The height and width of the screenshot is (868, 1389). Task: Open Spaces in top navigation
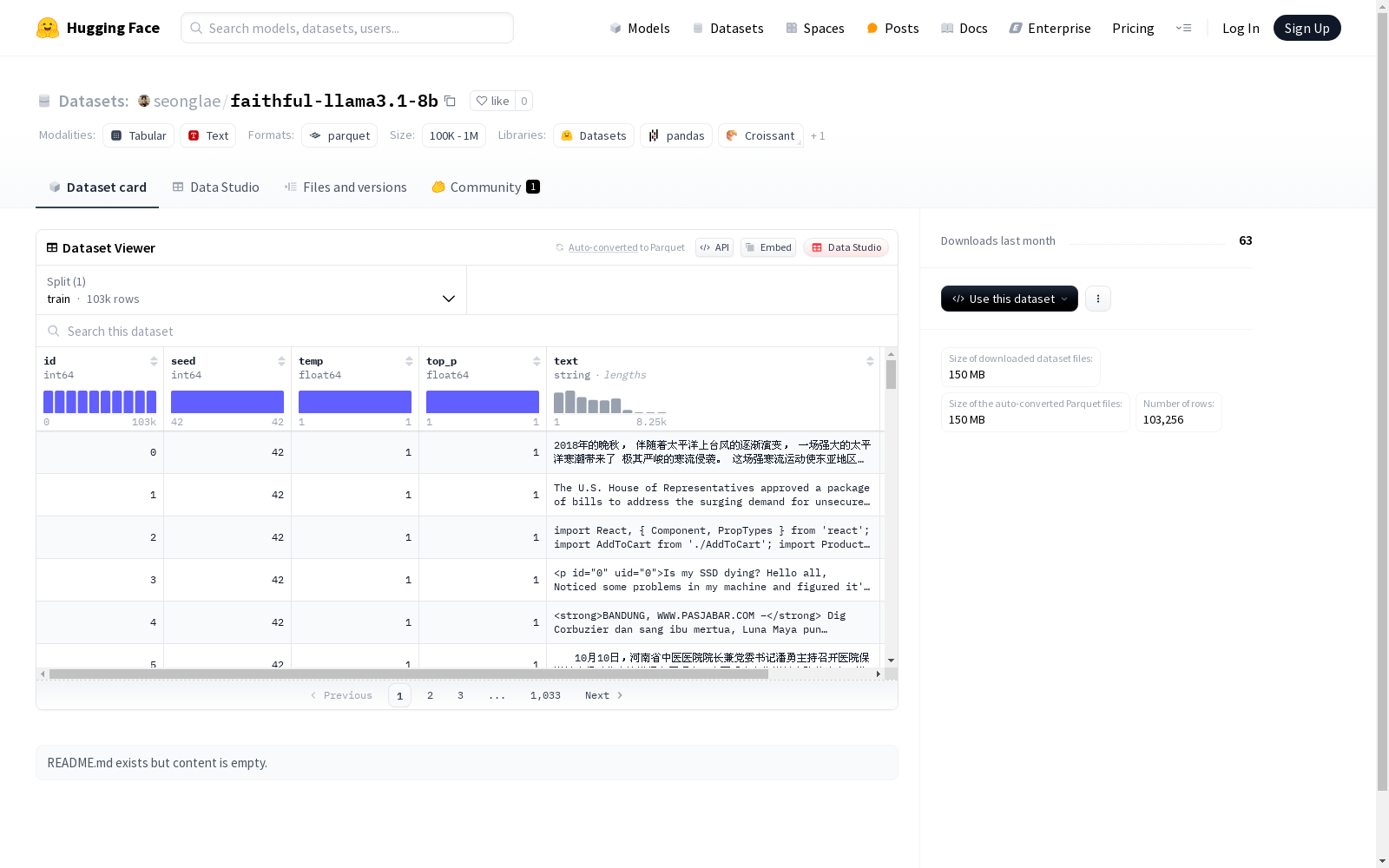click(815, 28)
